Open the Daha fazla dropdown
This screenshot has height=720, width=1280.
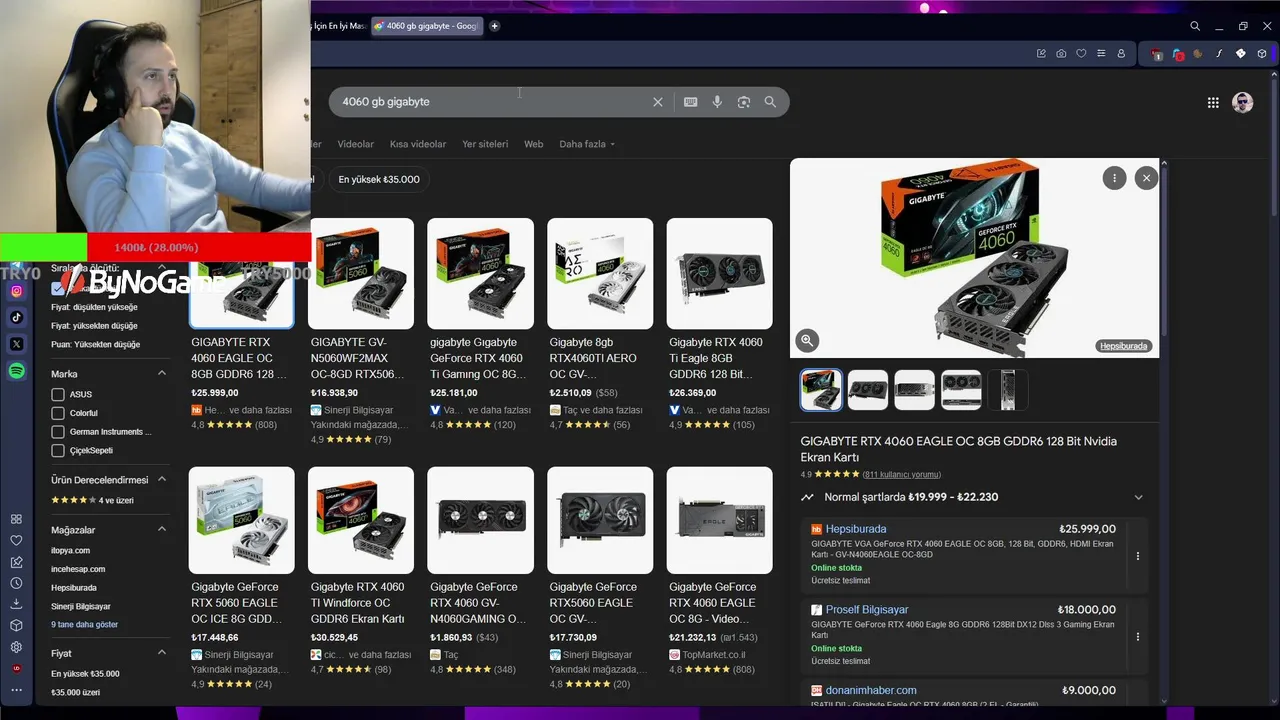pyautogui.click(x=587, y=144)
